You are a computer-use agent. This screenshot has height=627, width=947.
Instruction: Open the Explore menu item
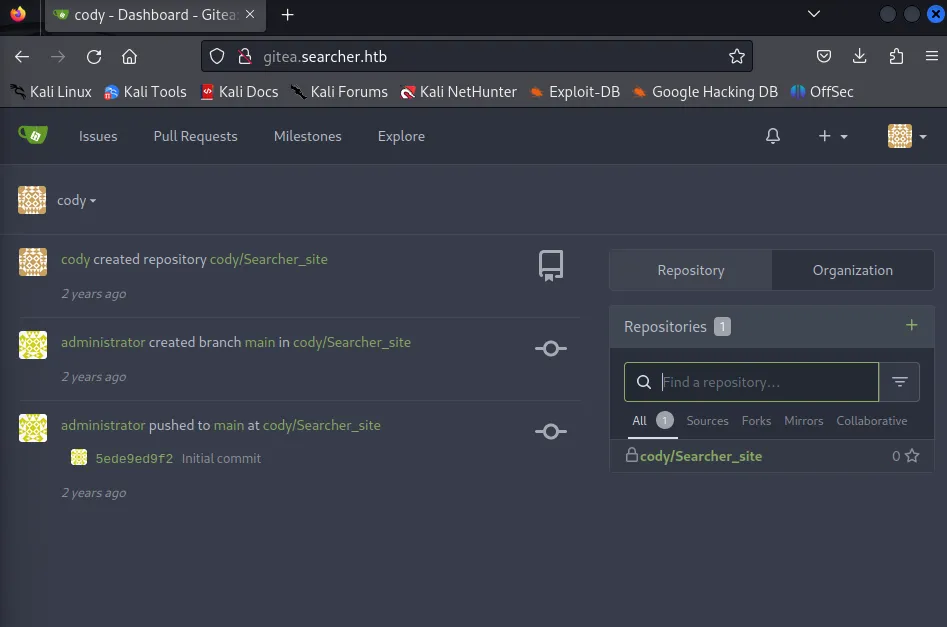click(x=401, y=137)
